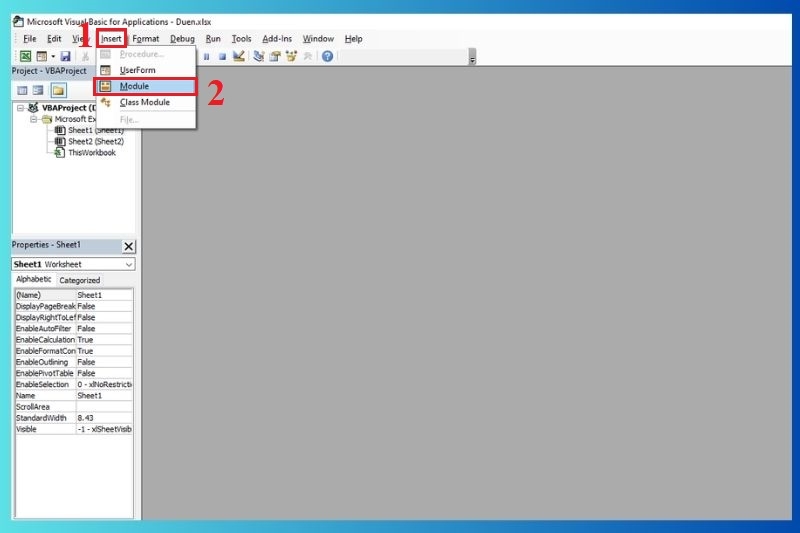Open the Help menu
Screen dimensions: 800x533
click(x=354, y=39)
